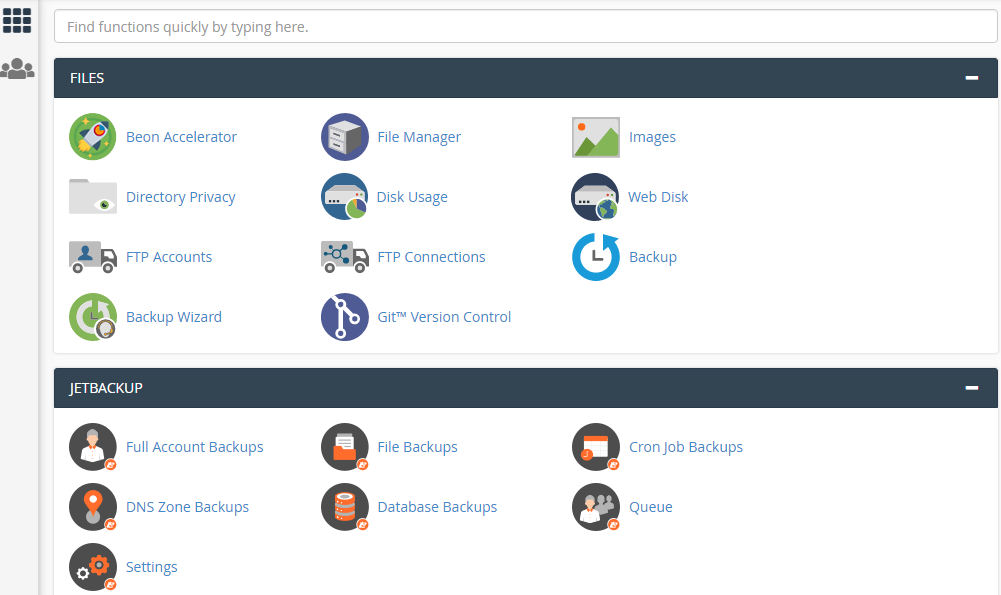The height and width of the screenshot is (595, 1001).
Task: Open the Database Backups icon
Action: pos(345,507)
